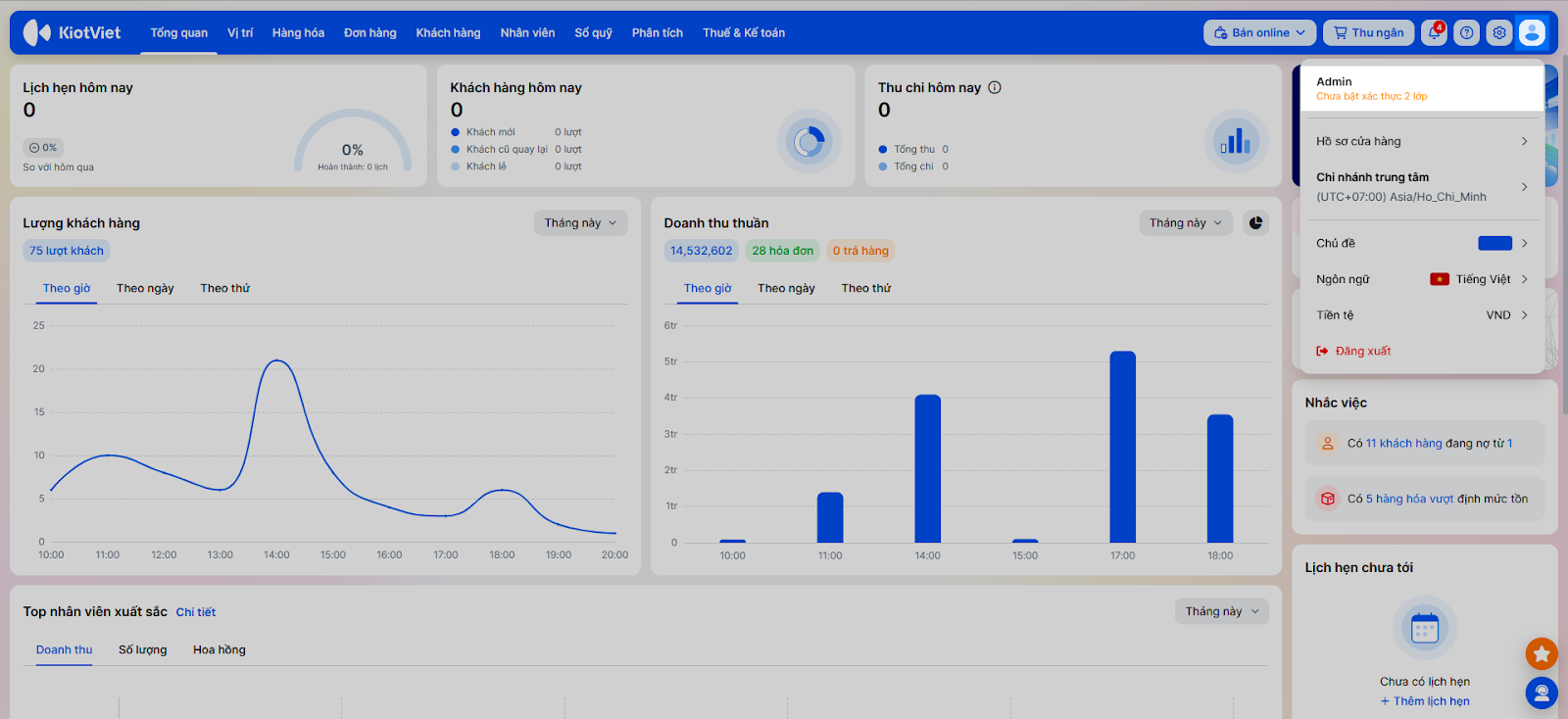
Task: Click the KiotViet logo icon
Action: 37,32
